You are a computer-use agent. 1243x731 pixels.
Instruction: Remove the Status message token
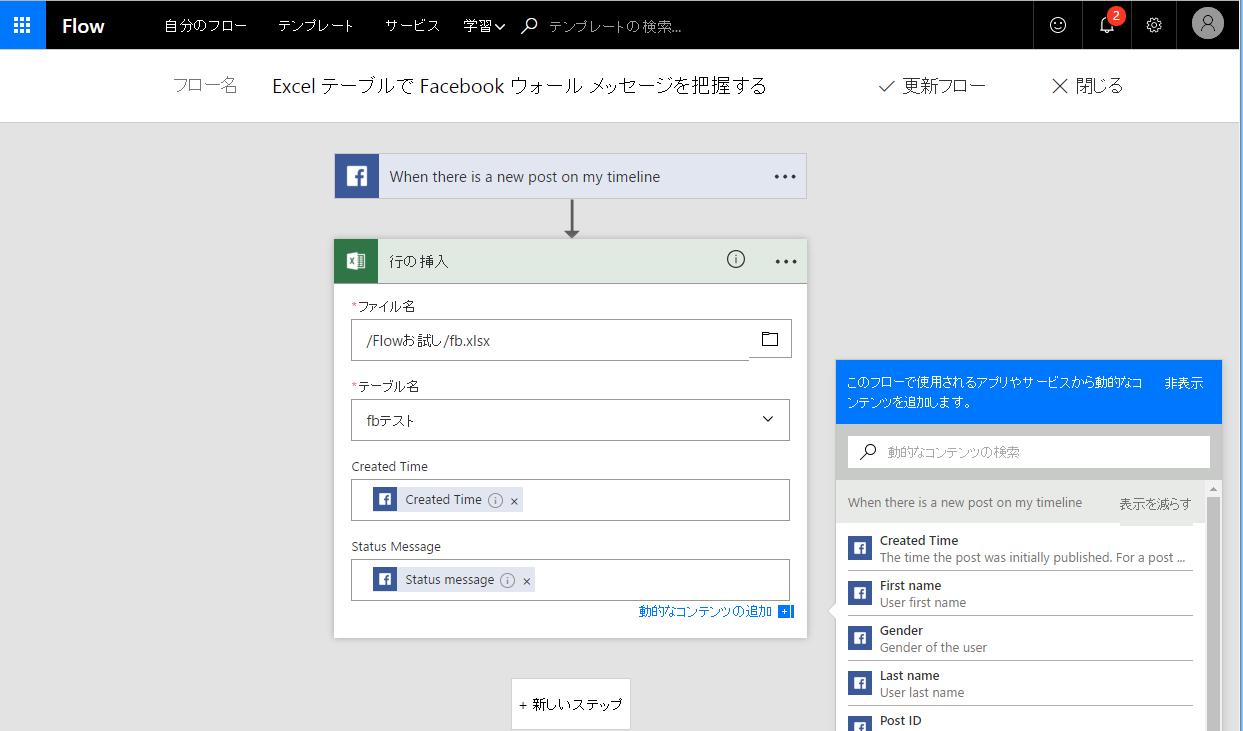tap(527, 581)
